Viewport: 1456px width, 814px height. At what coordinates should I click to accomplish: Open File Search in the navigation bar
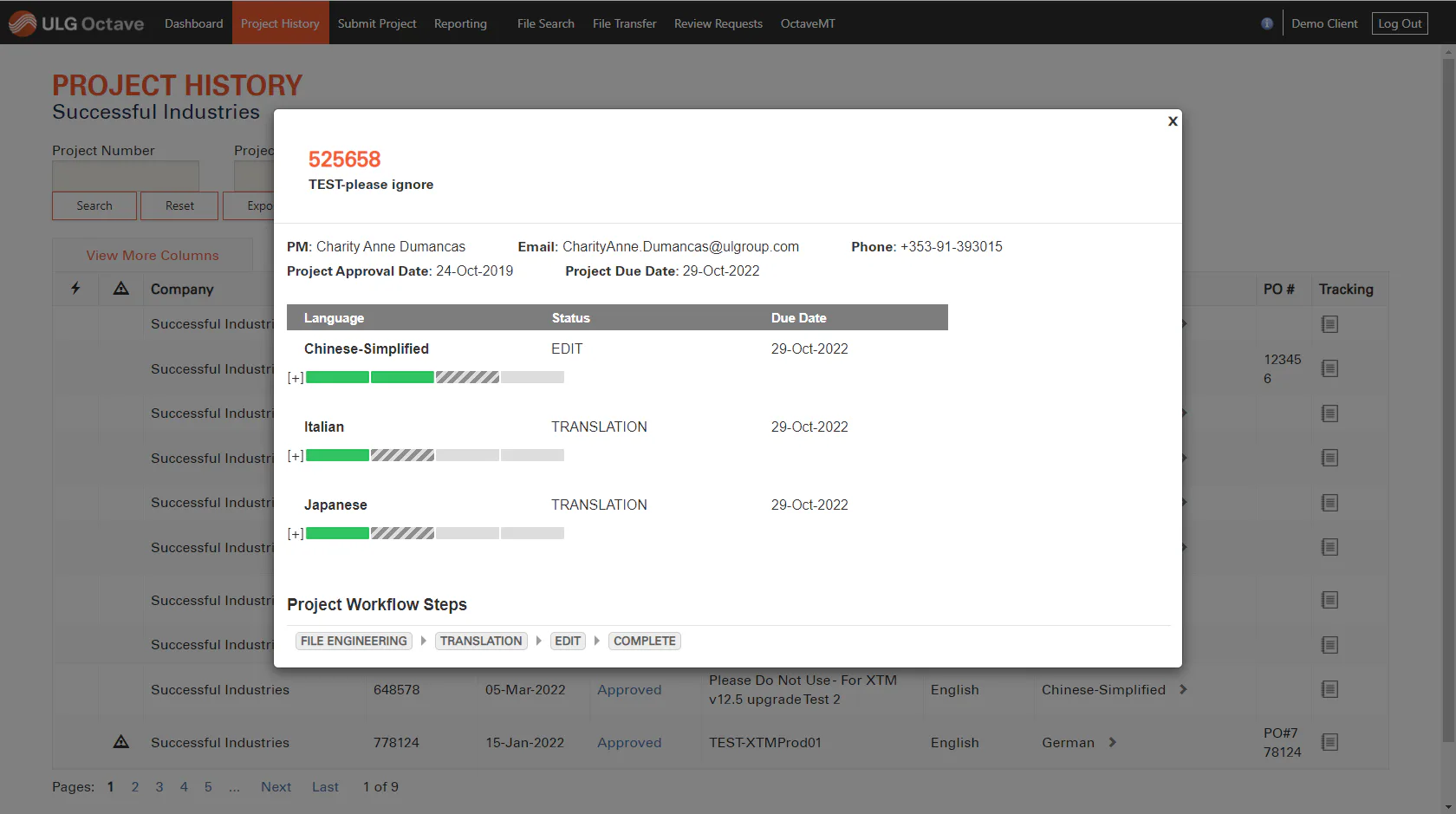[x=546, y=23]
